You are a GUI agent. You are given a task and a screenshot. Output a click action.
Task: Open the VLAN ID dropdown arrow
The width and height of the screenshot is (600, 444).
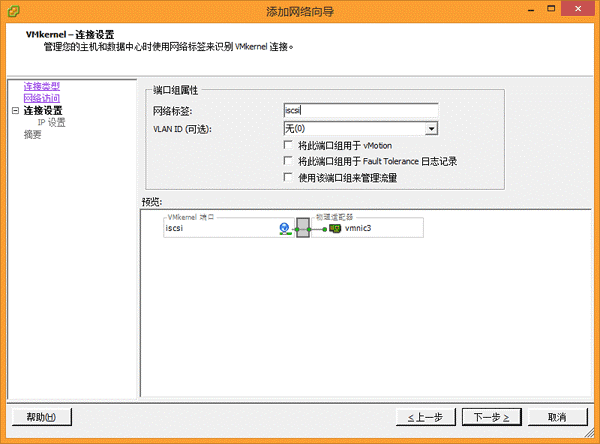431,129
